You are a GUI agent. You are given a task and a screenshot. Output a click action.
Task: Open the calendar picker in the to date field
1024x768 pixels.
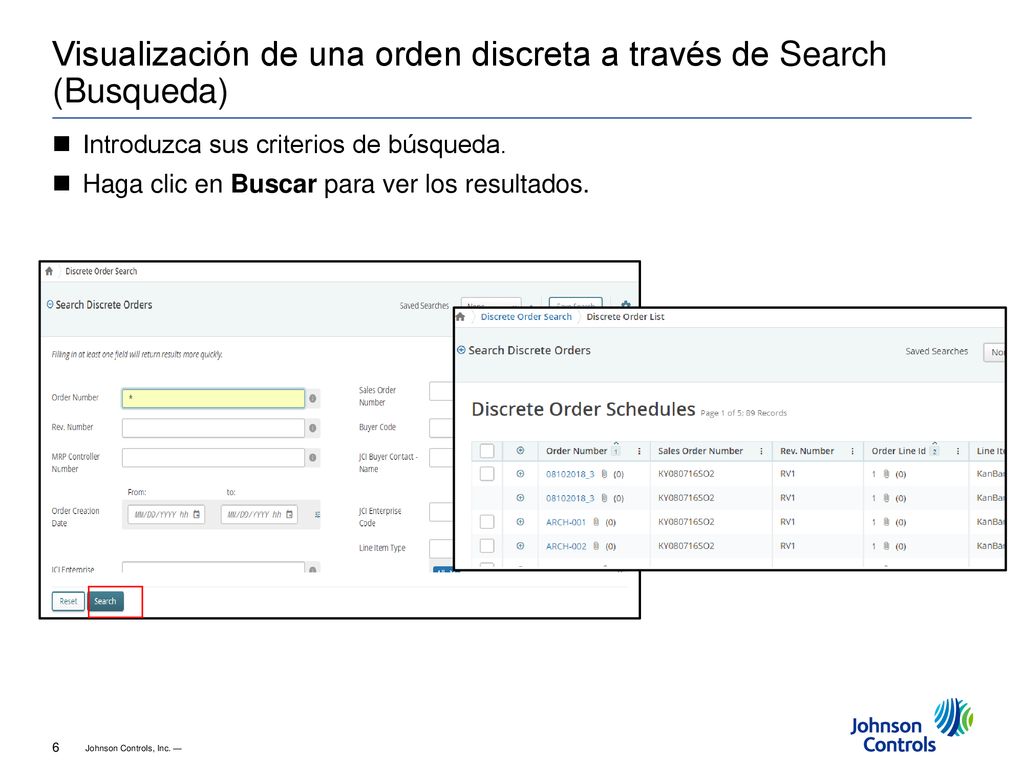click(289, 515)
